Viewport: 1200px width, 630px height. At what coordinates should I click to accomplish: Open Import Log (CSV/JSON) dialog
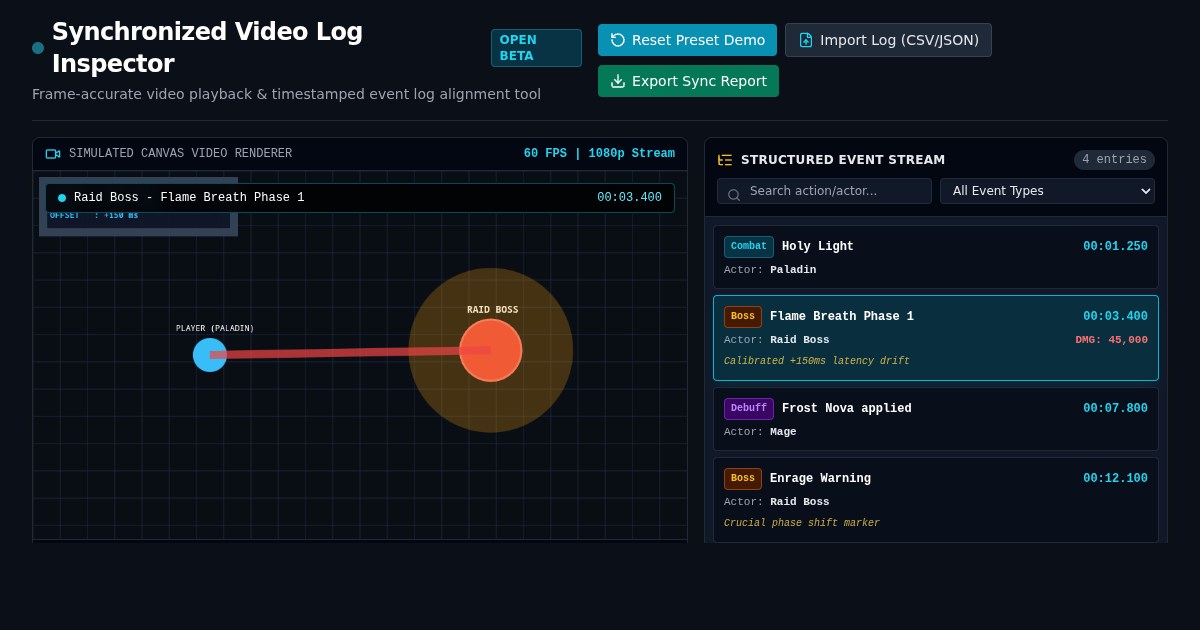pos(888,40)
